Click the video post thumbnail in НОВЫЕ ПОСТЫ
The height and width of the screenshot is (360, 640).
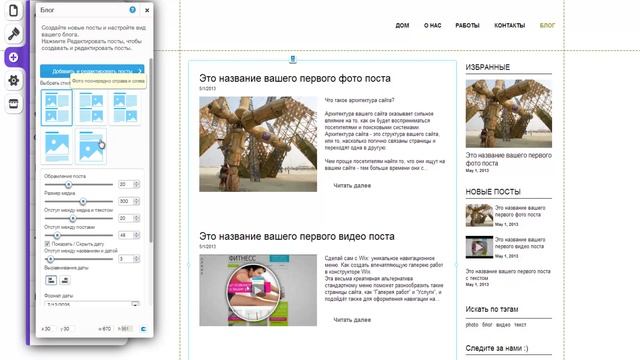click(479, 247)
